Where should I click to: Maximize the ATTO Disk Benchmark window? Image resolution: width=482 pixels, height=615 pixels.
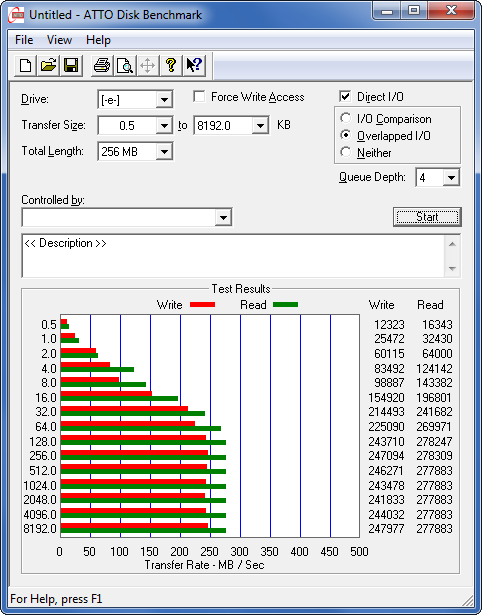(x=415, y=10)
